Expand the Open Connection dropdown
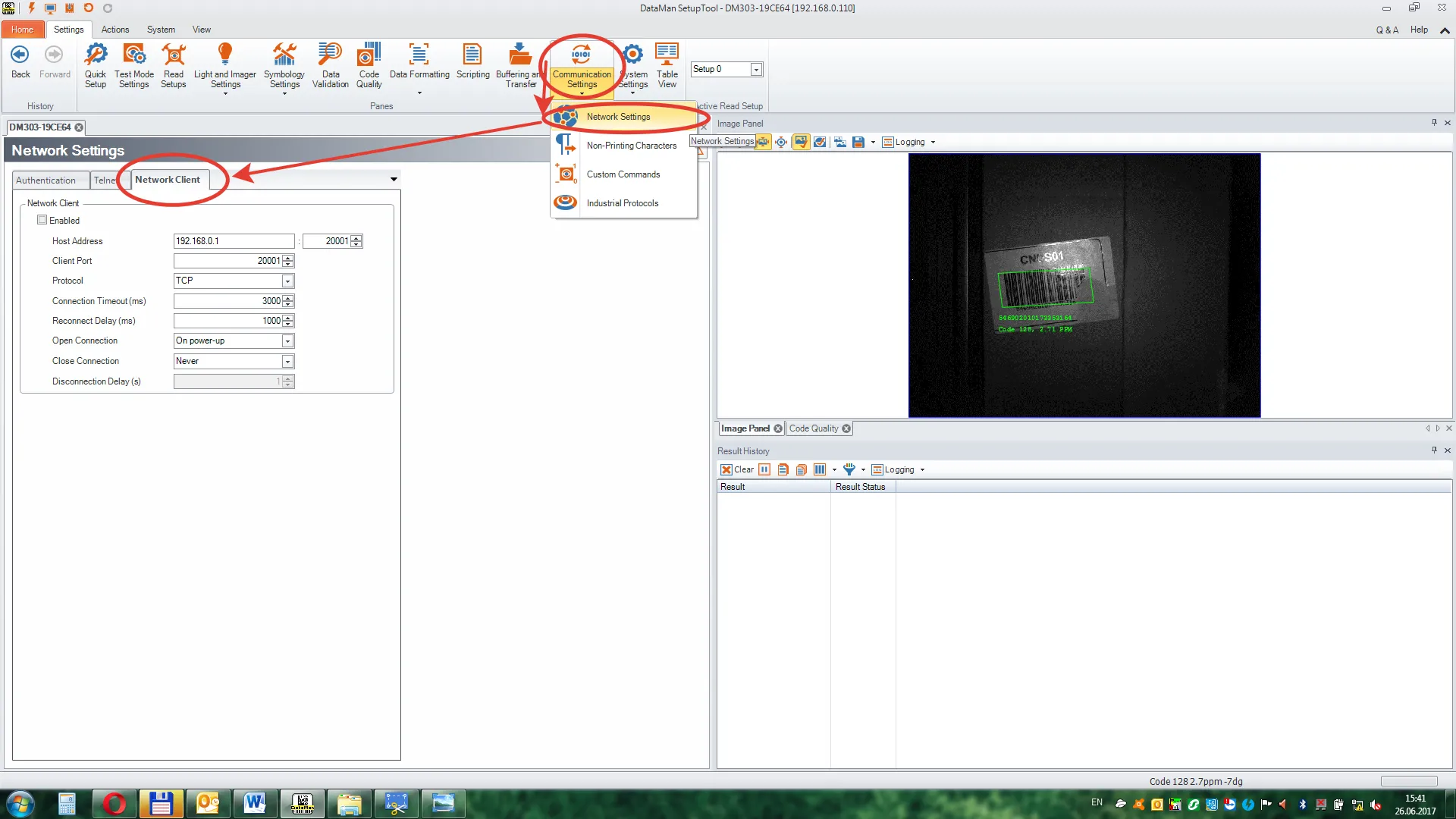This screenshot has width=1456, height=819. click(x=287, y=341)
